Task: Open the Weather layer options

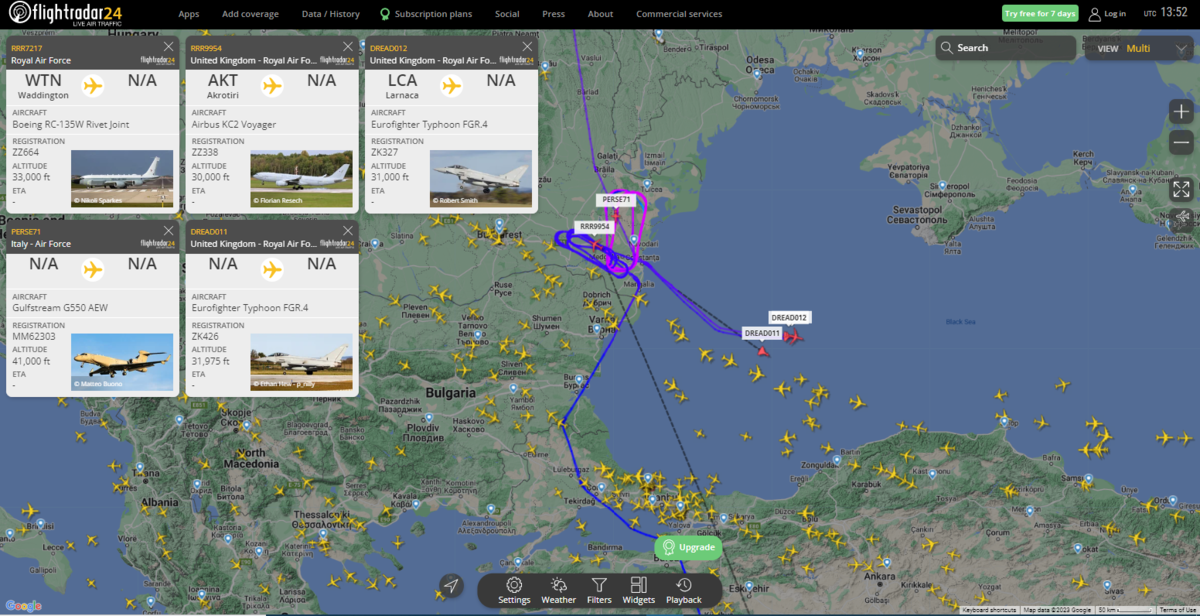Action: point(558,590)
